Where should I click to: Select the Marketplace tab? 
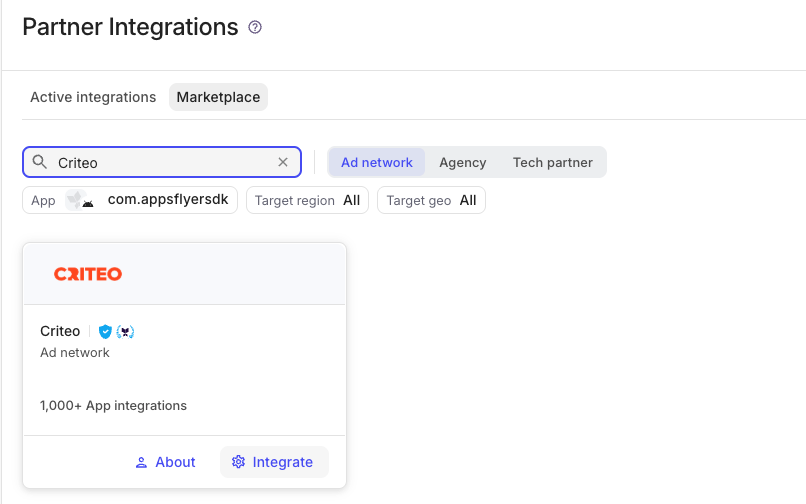pos(218,97)
